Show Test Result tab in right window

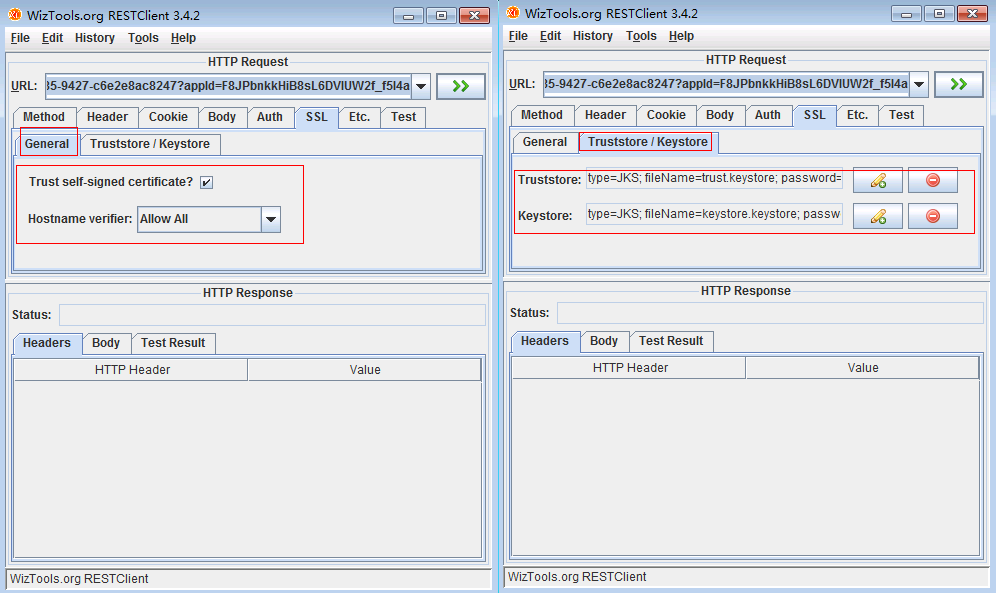click(x=671, y=342)
